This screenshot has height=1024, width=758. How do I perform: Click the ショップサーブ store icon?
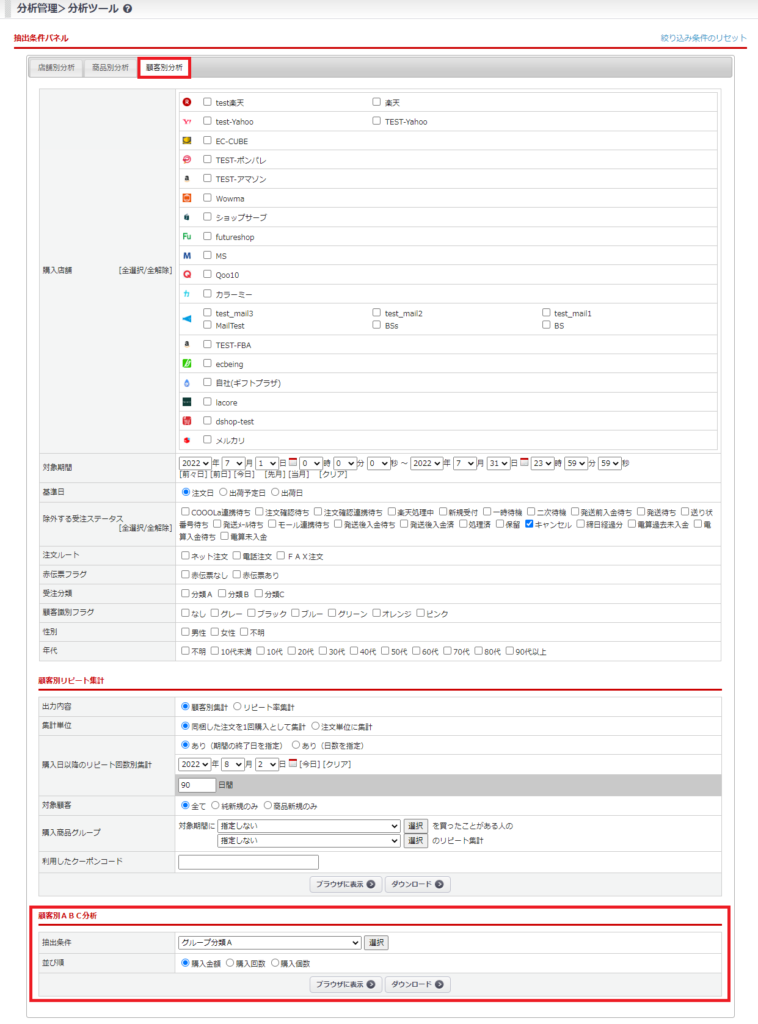187,217
